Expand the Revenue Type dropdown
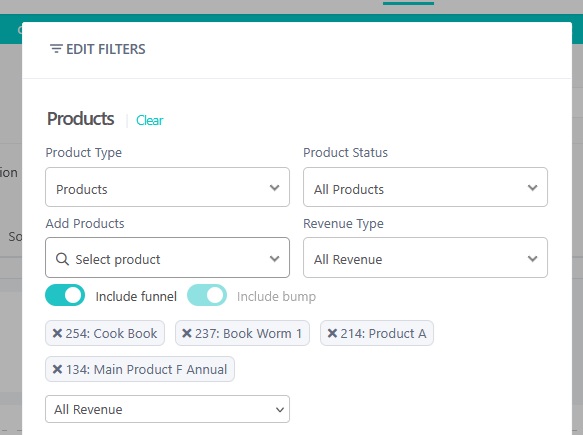583x435 pixels. click(x=425, y=258)
